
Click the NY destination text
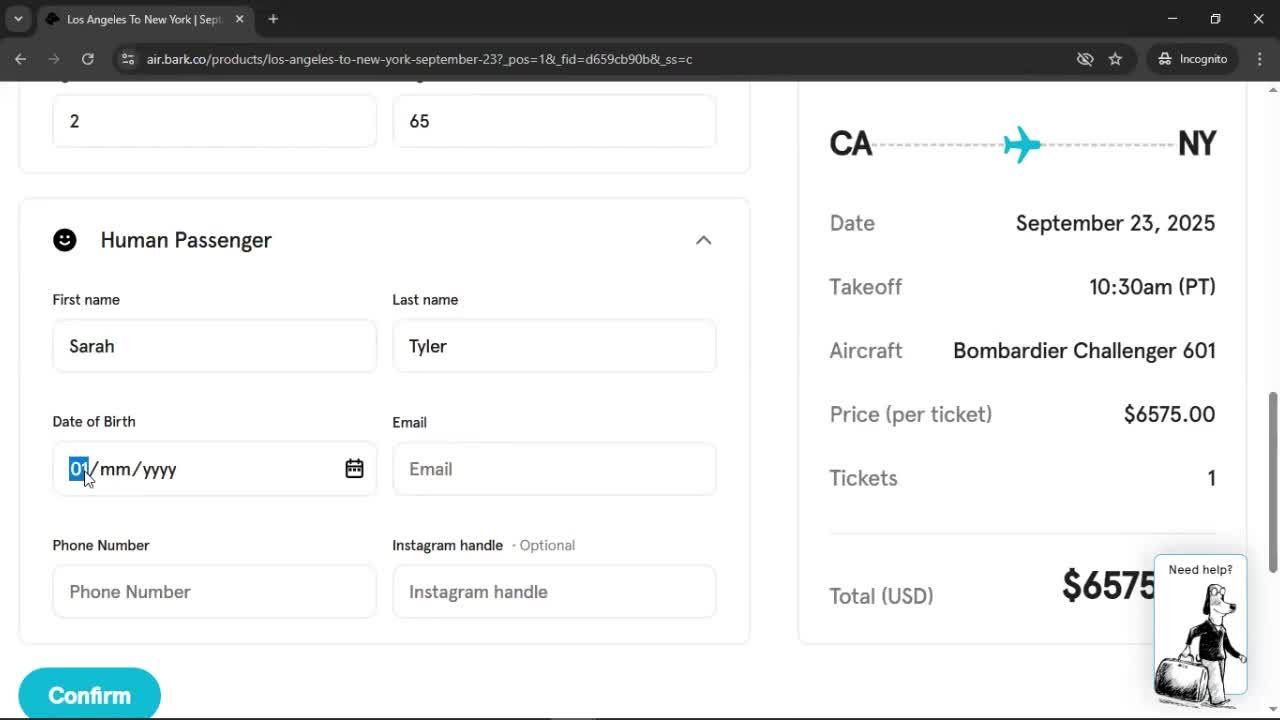[1197, 144]
